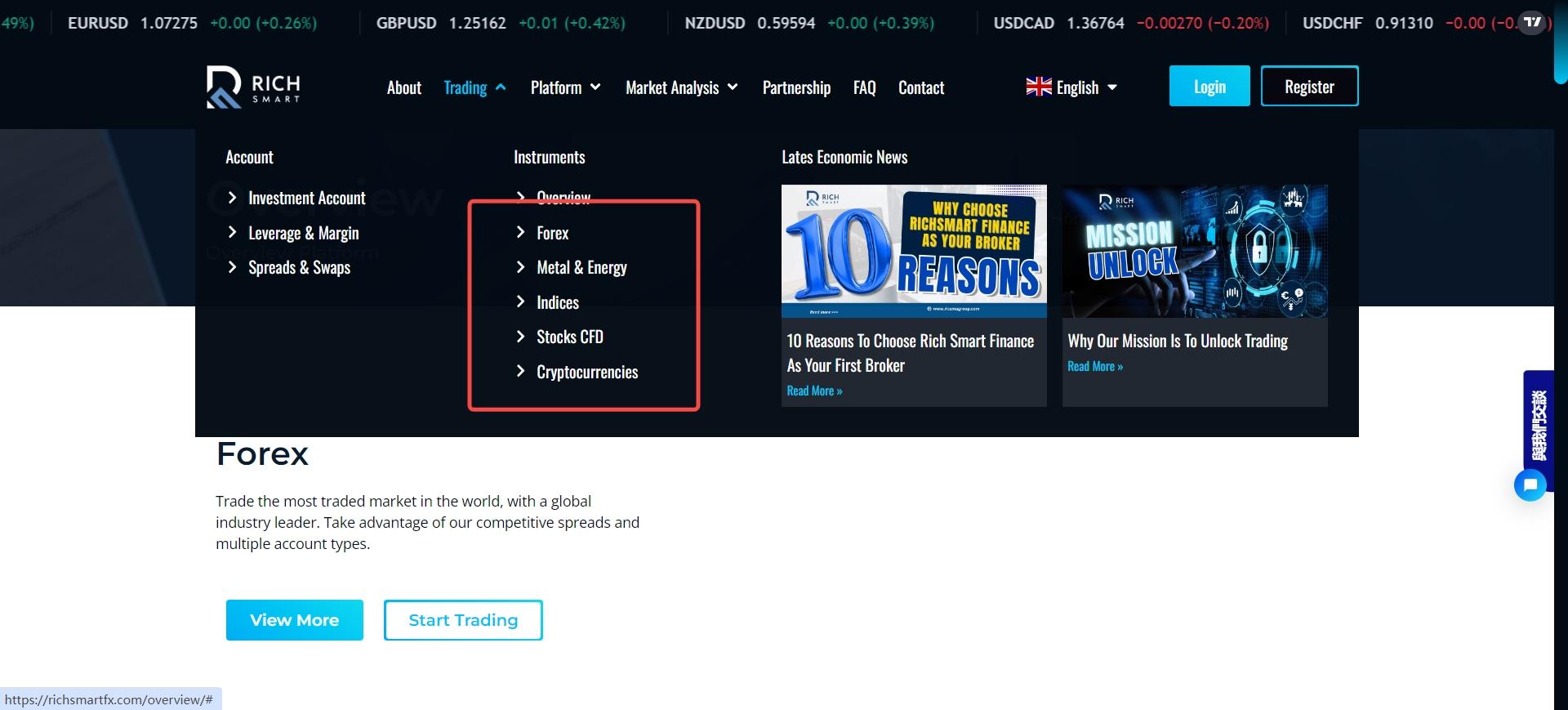1568x710 pixels.
Task: Collapse the Trading menu
Action: [474, 87]
